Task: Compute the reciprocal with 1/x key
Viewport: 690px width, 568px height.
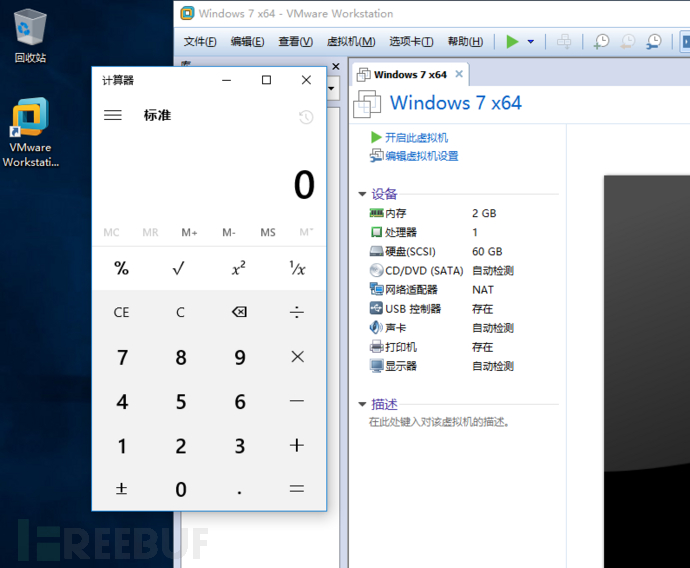Action: tap(297, 268)
